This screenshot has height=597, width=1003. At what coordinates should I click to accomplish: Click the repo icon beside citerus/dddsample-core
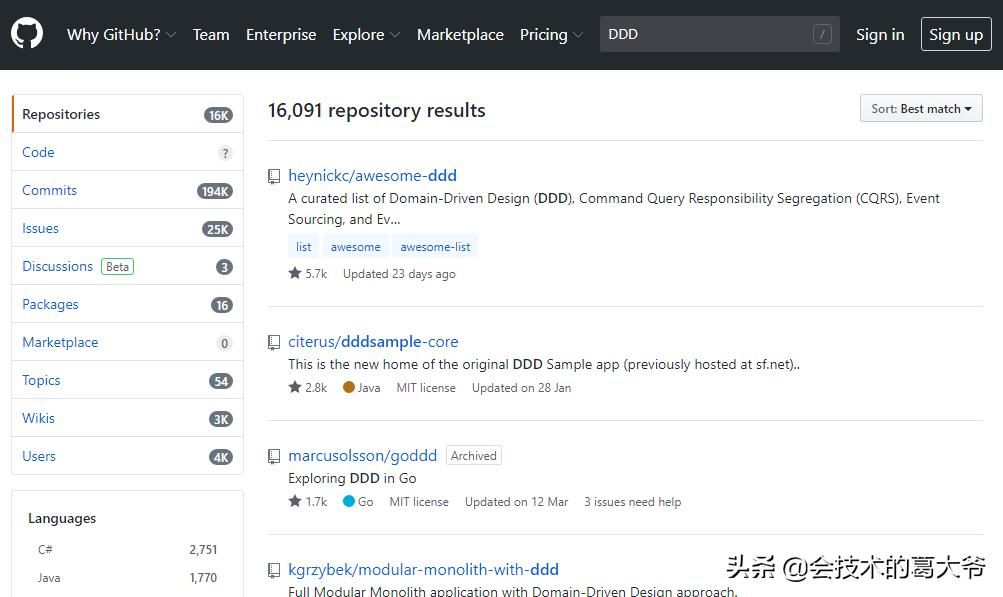[x=273, y=342]
